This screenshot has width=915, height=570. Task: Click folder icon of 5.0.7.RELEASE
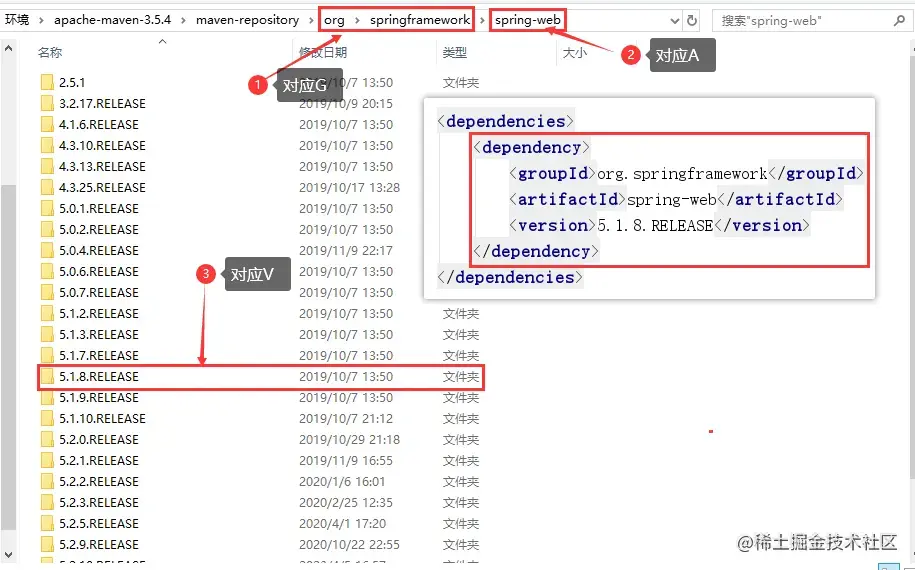tap(47, 292)
